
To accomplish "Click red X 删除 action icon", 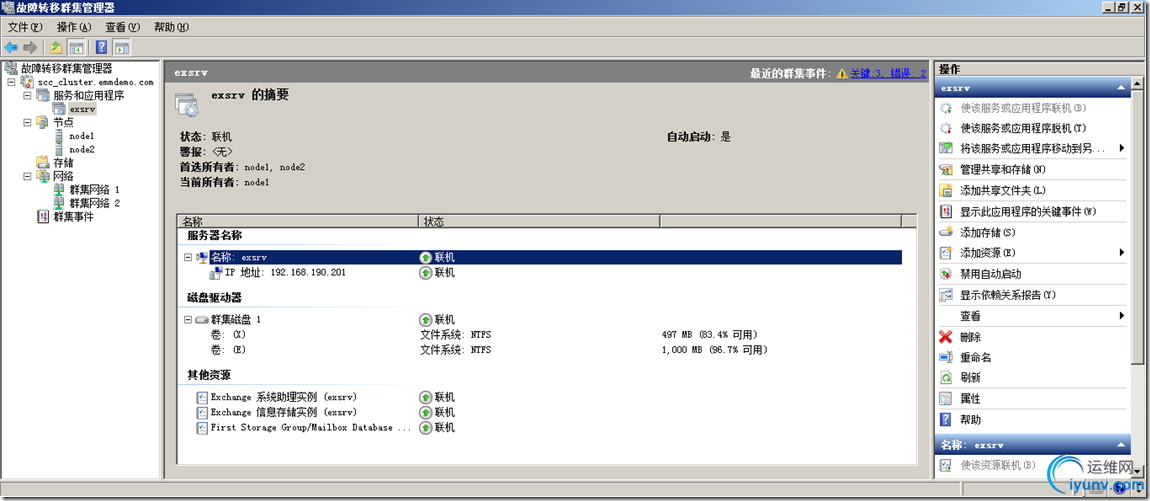I will click(x=946, y=337).
